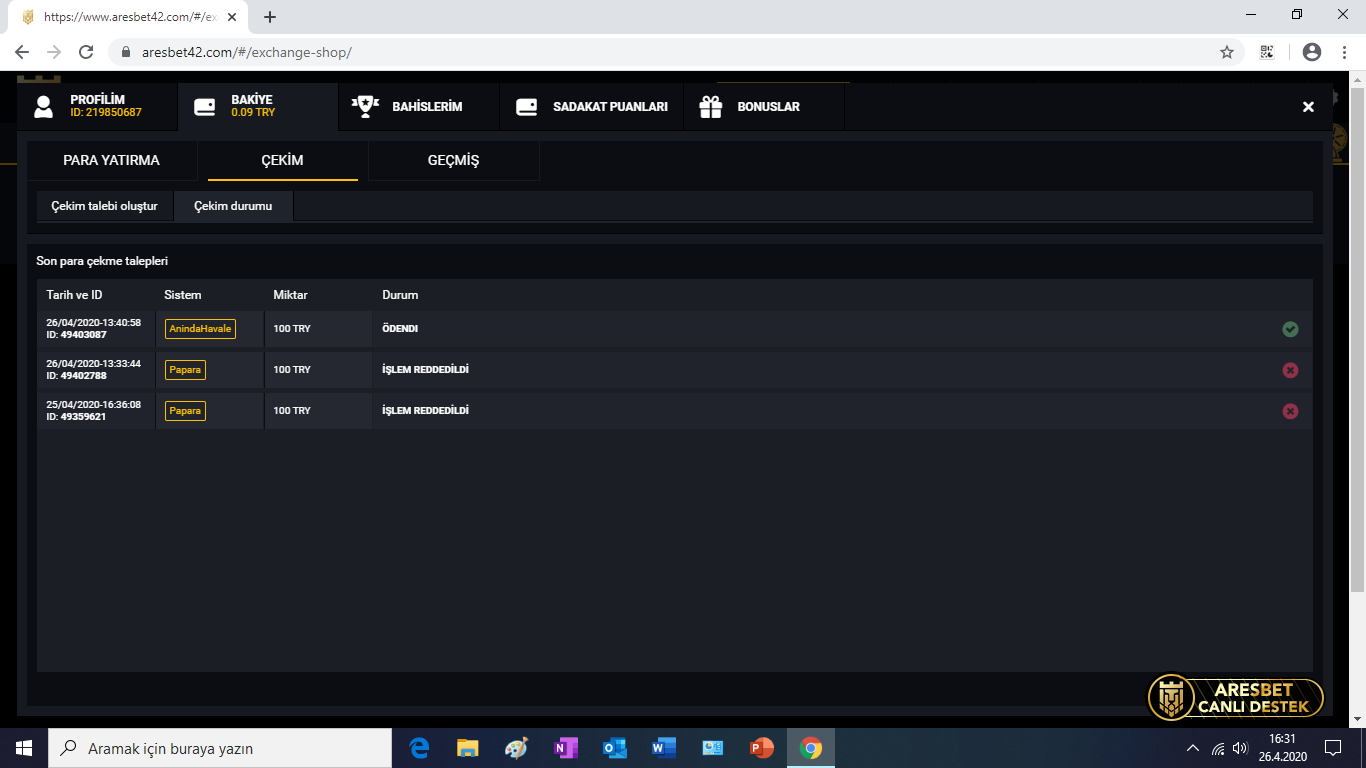Viewport: 1366px width, 768px height.
Task: Open Word from the taskbar
Action: [663, 748]
